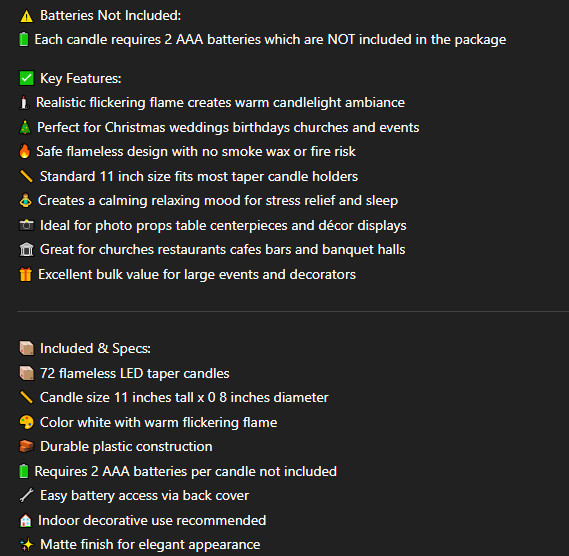Click the fire emoji before Safe flameless

tap(25, 151)
